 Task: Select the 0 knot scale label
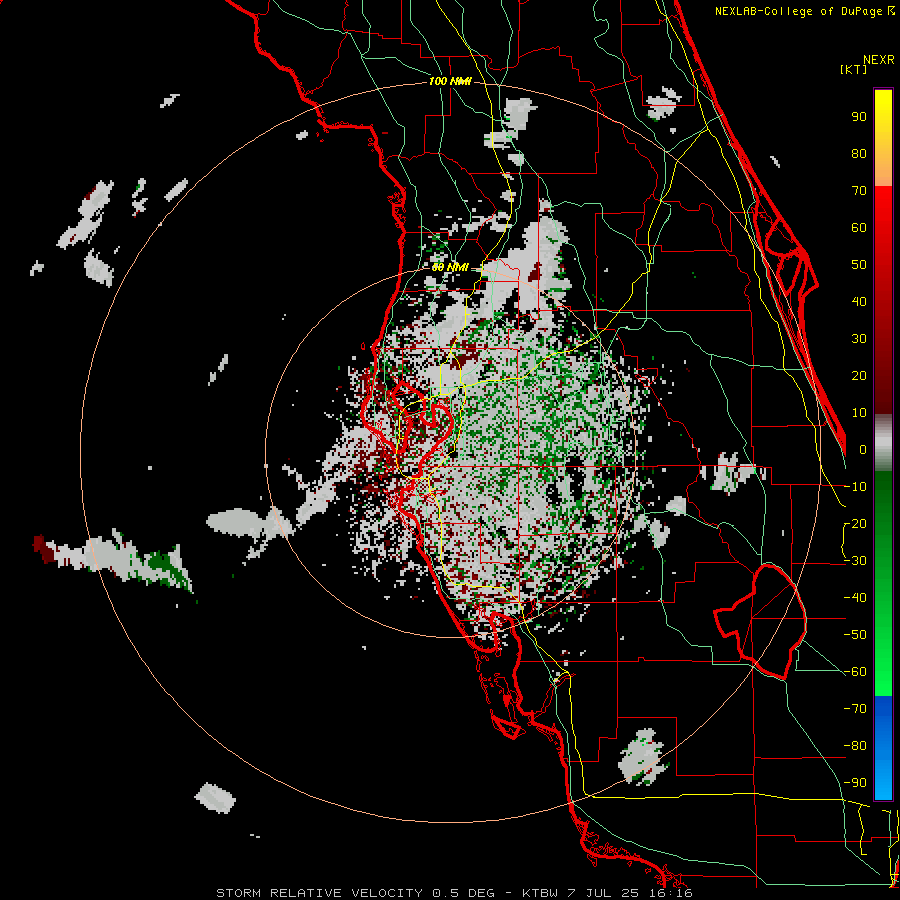(863, 449)
